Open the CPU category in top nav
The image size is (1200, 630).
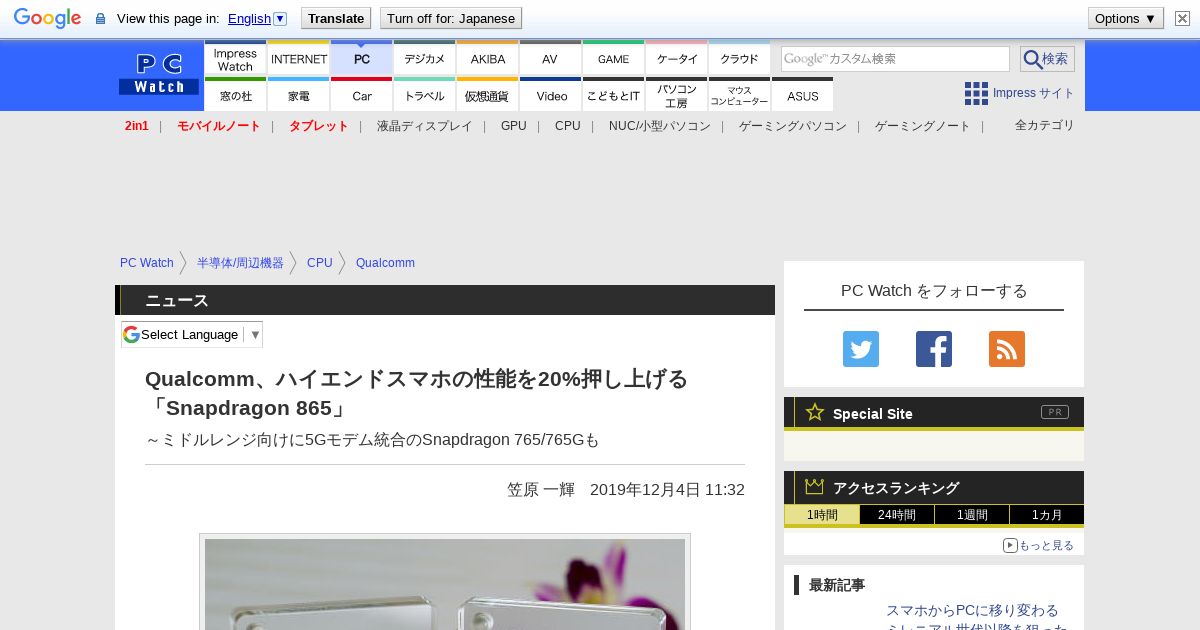[567, 126]
